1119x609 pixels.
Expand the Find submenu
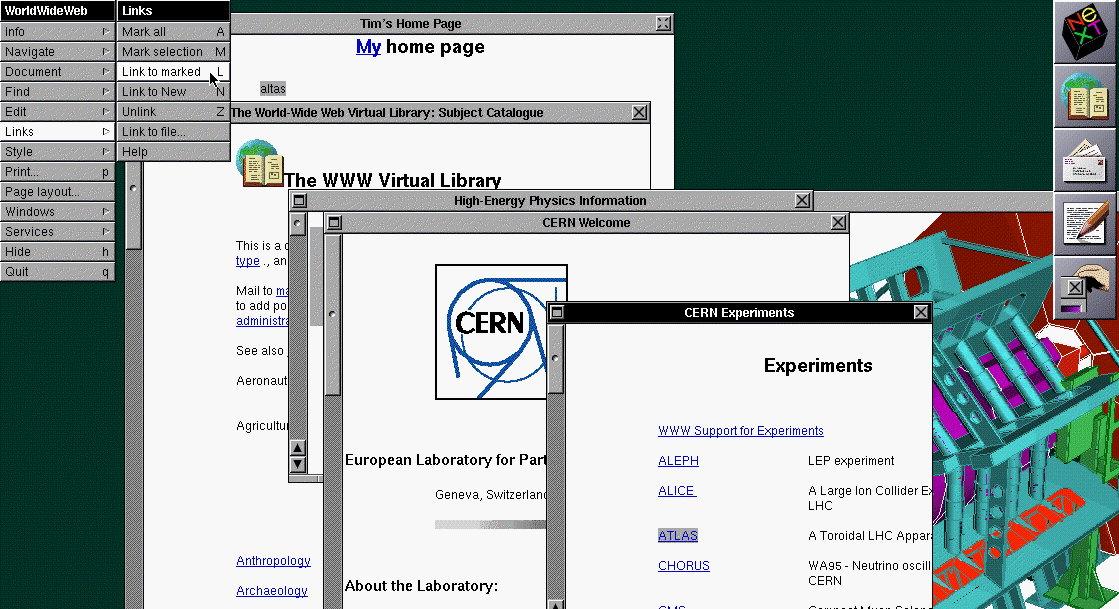(x=57, y=91)
